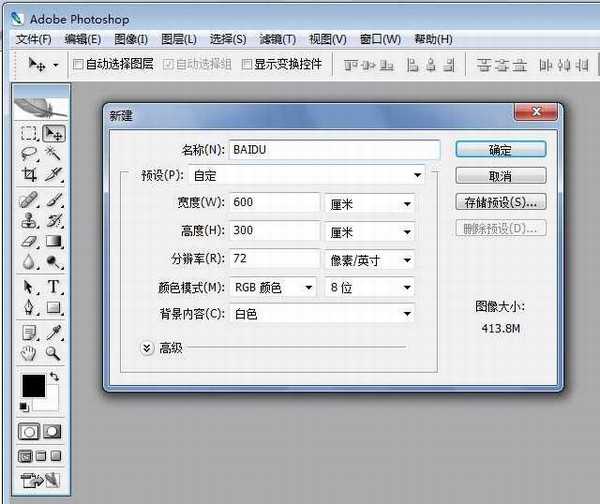Pick the Magic Wand tool
This screenshot has width=600, height=504.
54,154
